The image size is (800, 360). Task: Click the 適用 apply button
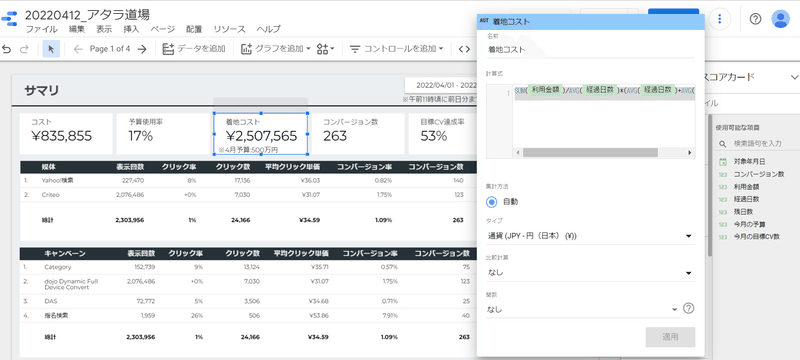(x=670, y=337)
